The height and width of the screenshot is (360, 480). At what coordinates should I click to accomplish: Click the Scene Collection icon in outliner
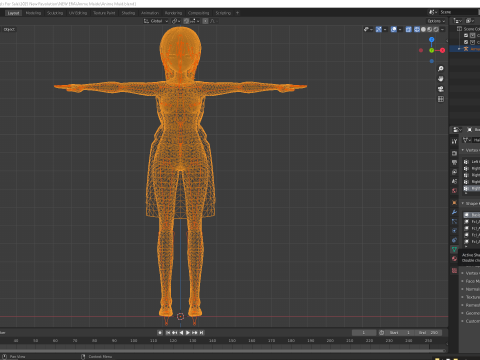(459, 29)
